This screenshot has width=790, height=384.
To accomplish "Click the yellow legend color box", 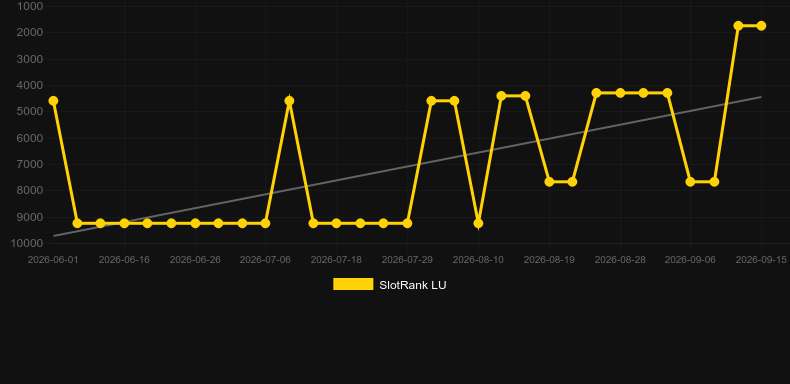I will [353, 284].
